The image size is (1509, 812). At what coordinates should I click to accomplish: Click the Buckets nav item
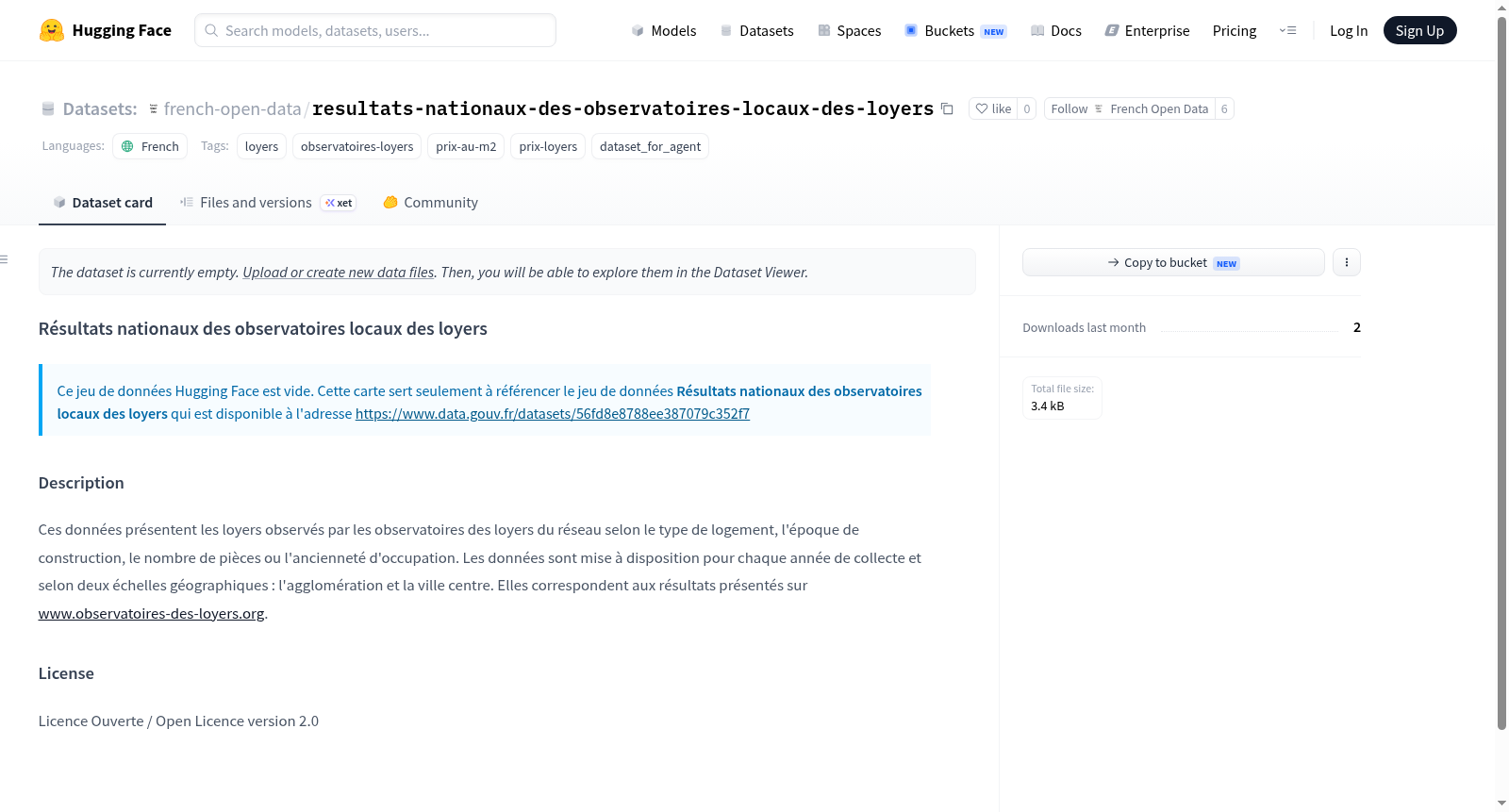(x=955, y=30)
